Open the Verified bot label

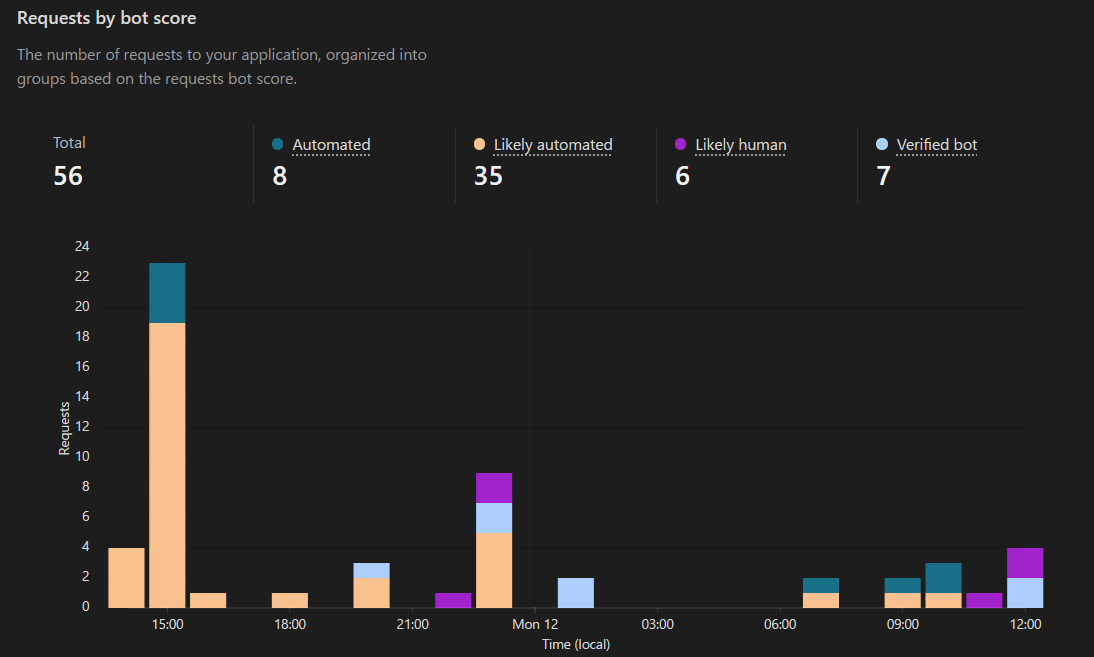point(937,145)
